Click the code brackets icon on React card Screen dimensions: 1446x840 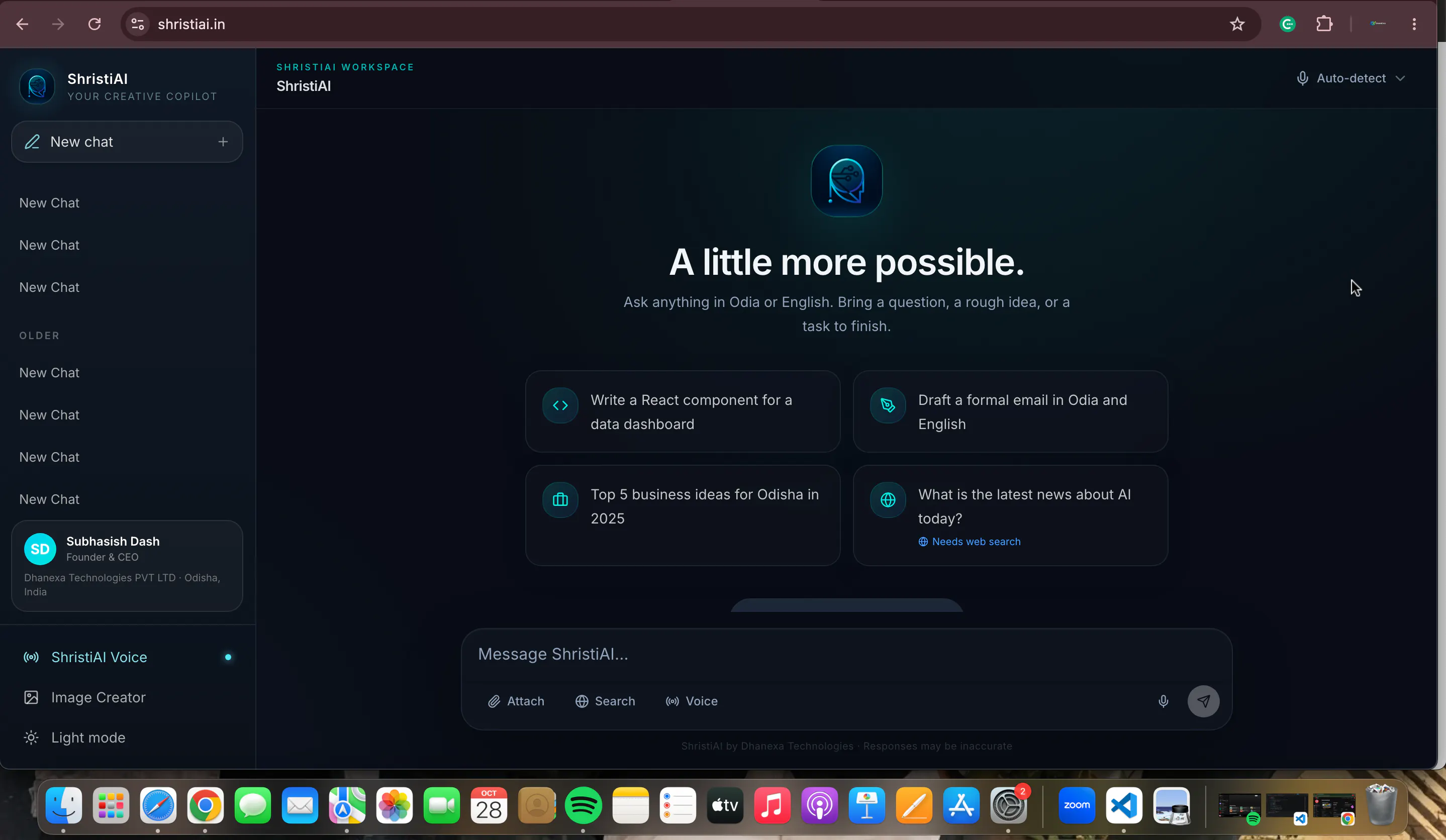(x=560, y=405)
